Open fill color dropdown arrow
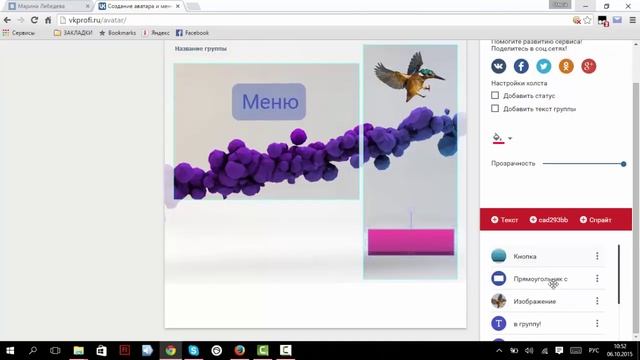640x360 pixels. point(510,138)
